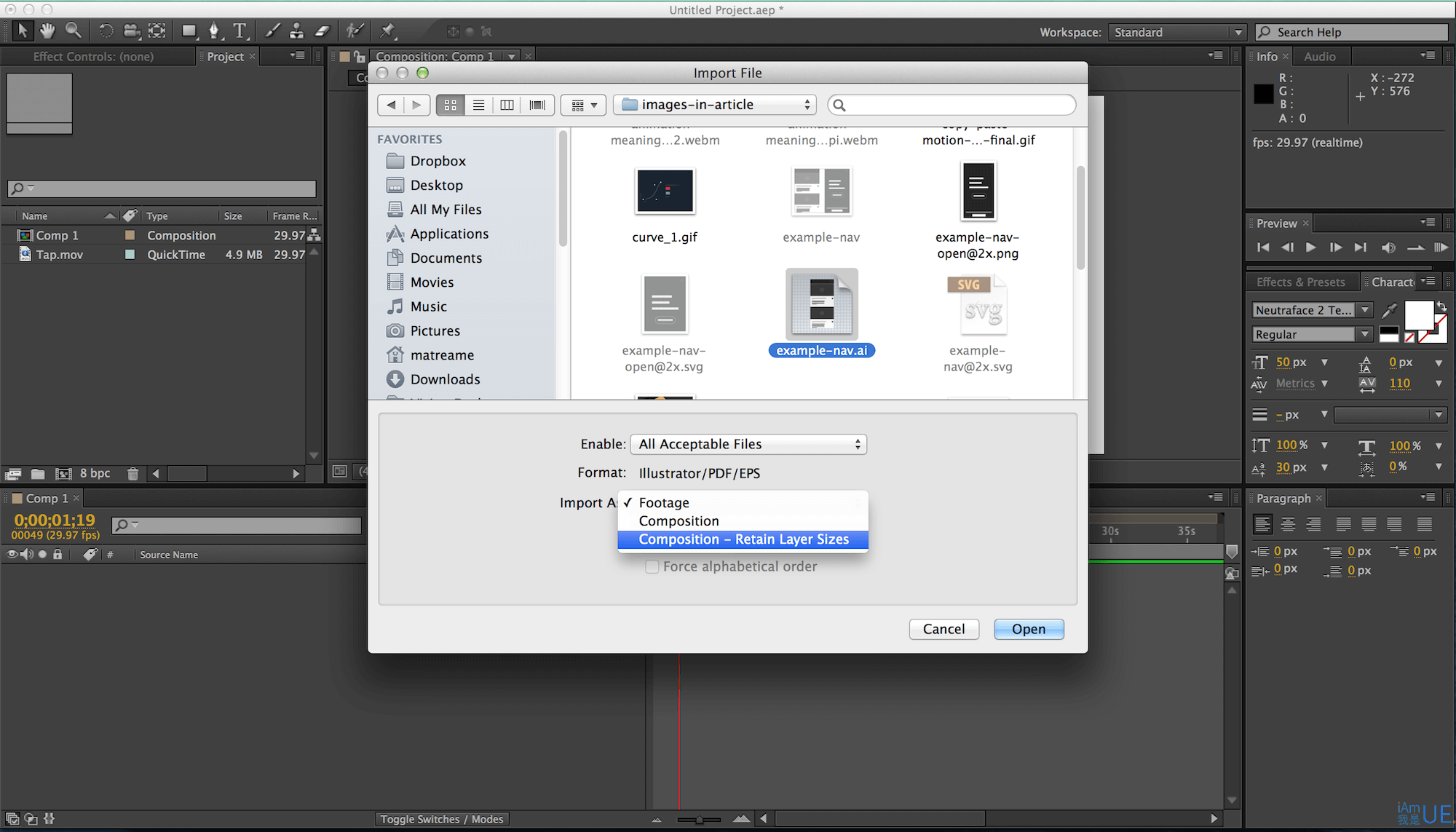Image resolution: width=1456 pixels, height=832 pixels.
Task: Mute audio in Preview panel
Action: (1388, 247)
